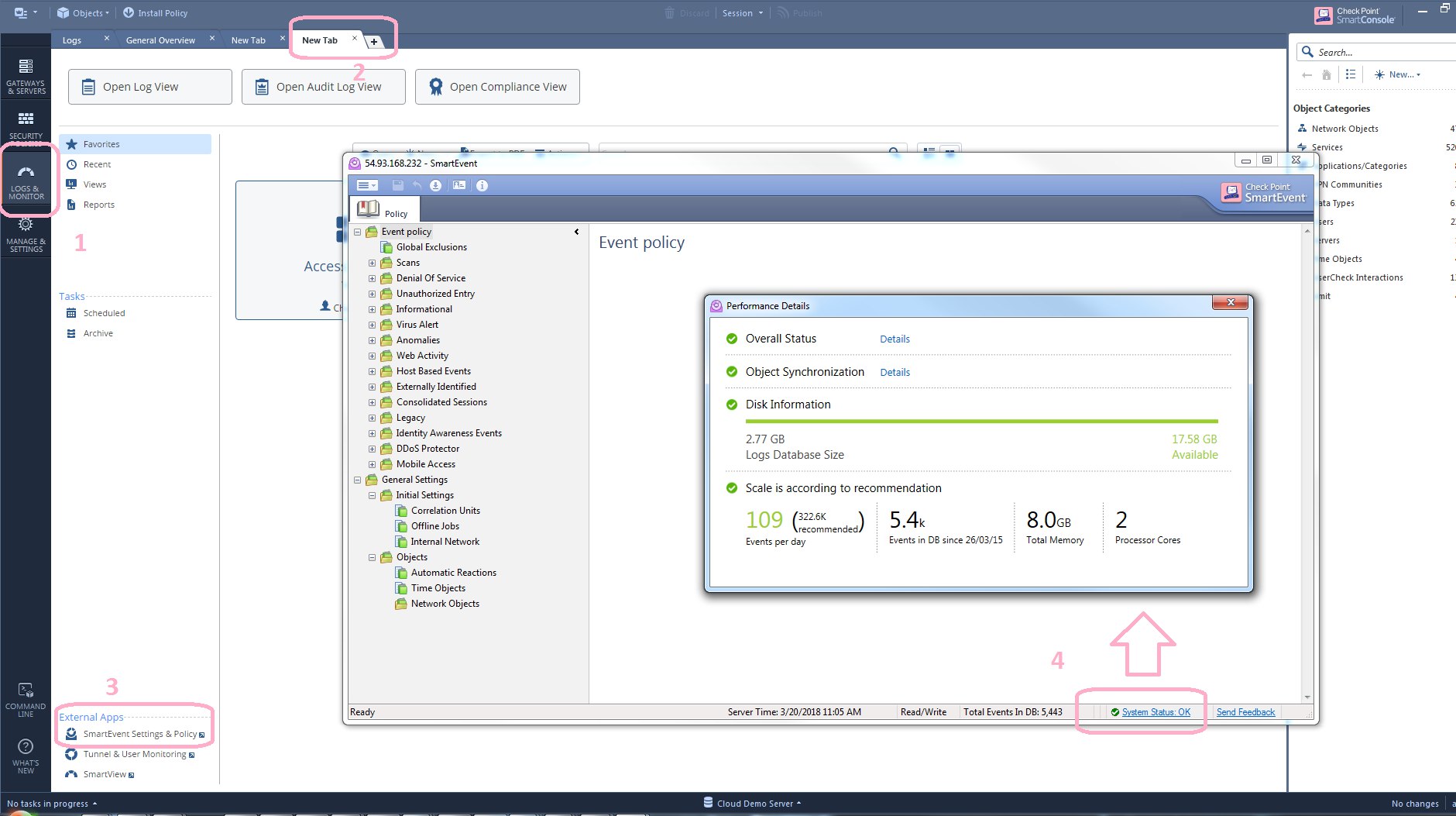The height and width of the screenshot is (816, 1456).
Task: Launch SmartEvent Settings & Policy
Action: click(135, 734)
